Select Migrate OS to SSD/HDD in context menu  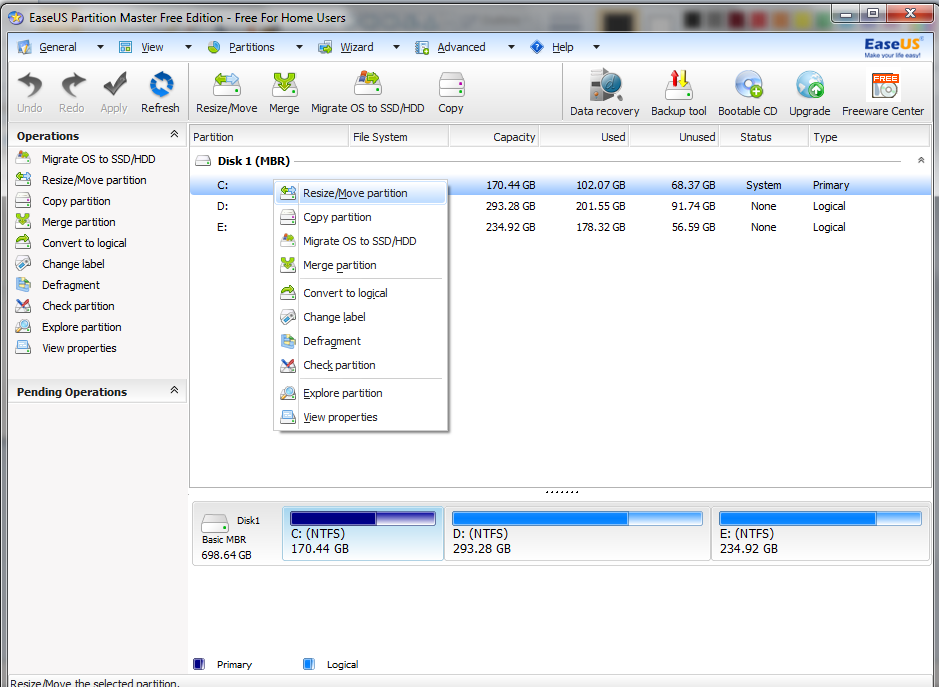pos(361,241)
